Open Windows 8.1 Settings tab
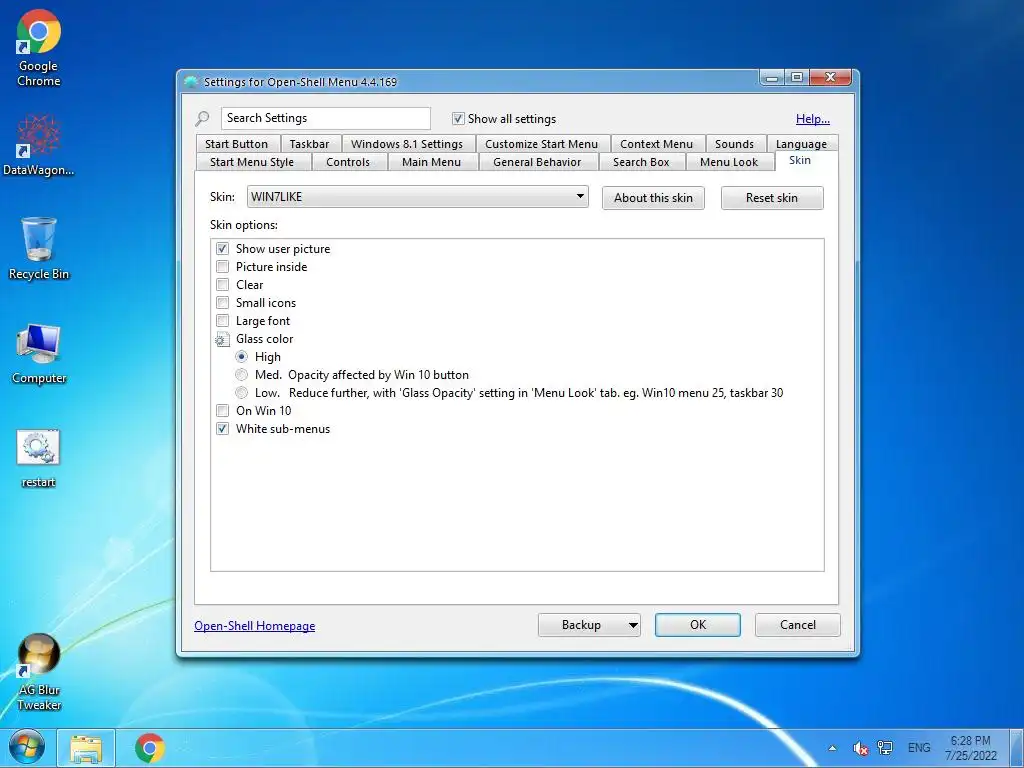Viewport: 1024px width, 768px height. point(407,144)
